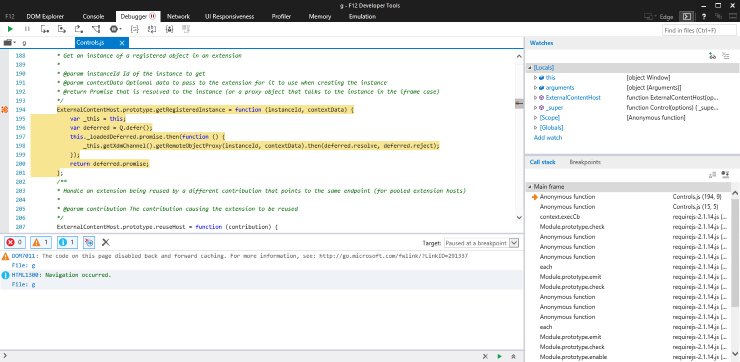
Task: Click the Step out icon
Action: tap(79, 29)
